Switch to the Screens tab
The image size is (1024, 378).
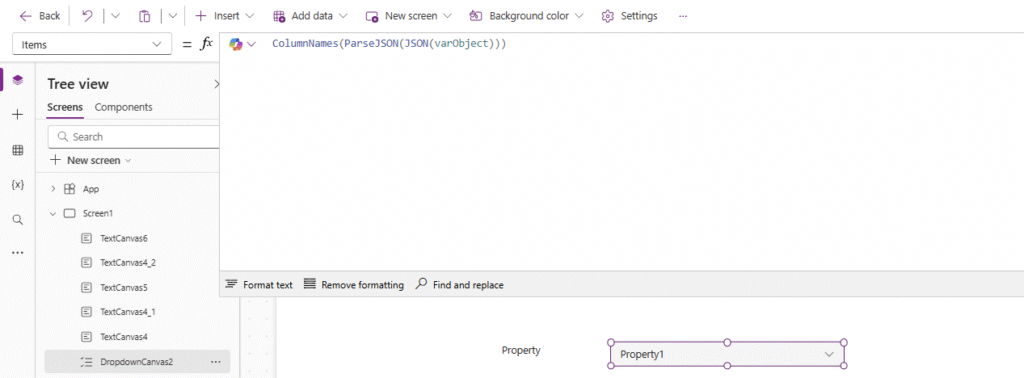[x=65, y=107]
